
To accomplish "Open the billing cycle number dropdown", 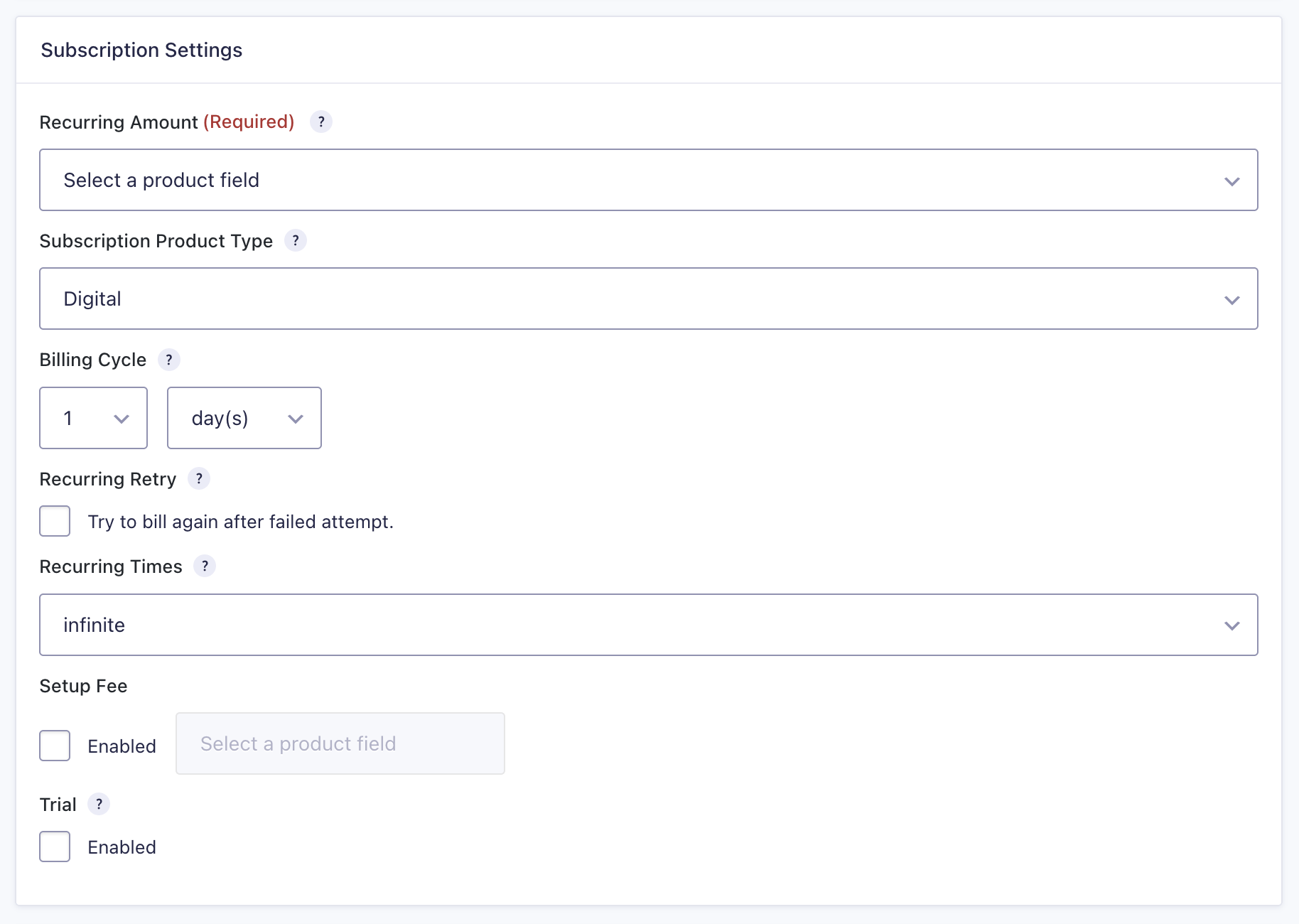I will 93,418.
